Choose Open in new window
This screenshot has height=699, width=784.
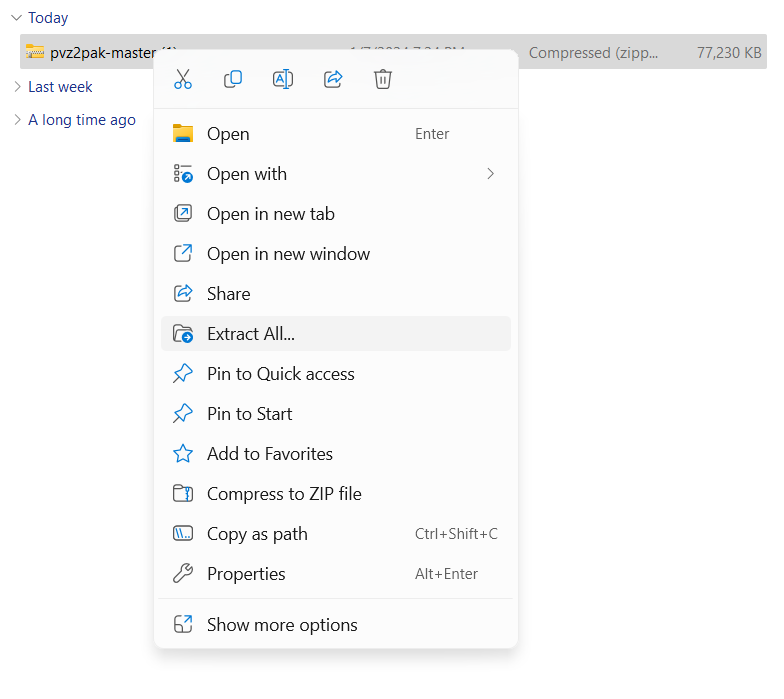(x=288, y=254)
